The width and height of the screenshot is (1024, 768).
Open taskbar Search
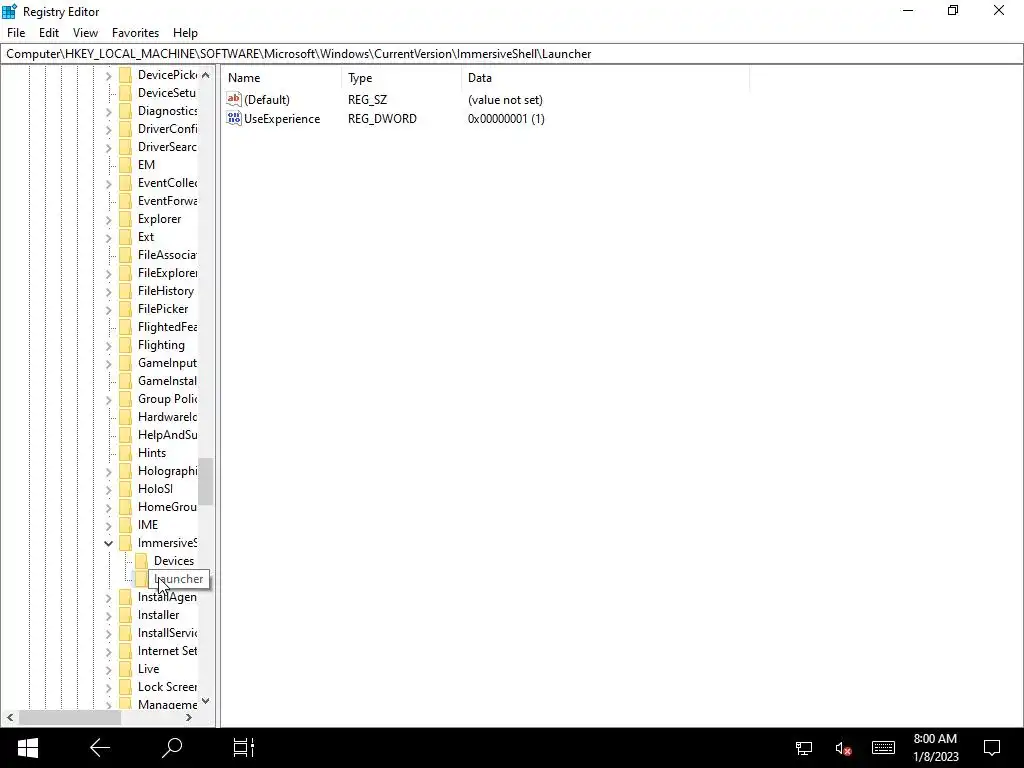click(x=172, y=748)
